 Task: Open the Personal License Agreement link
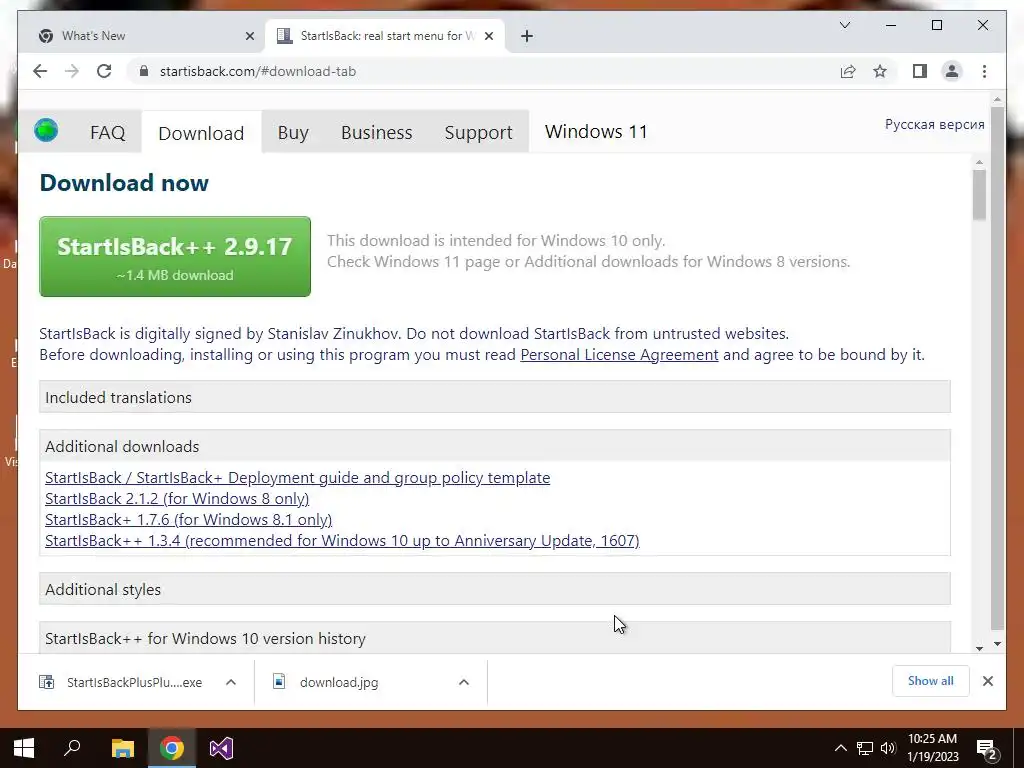(x=619, y=355)
